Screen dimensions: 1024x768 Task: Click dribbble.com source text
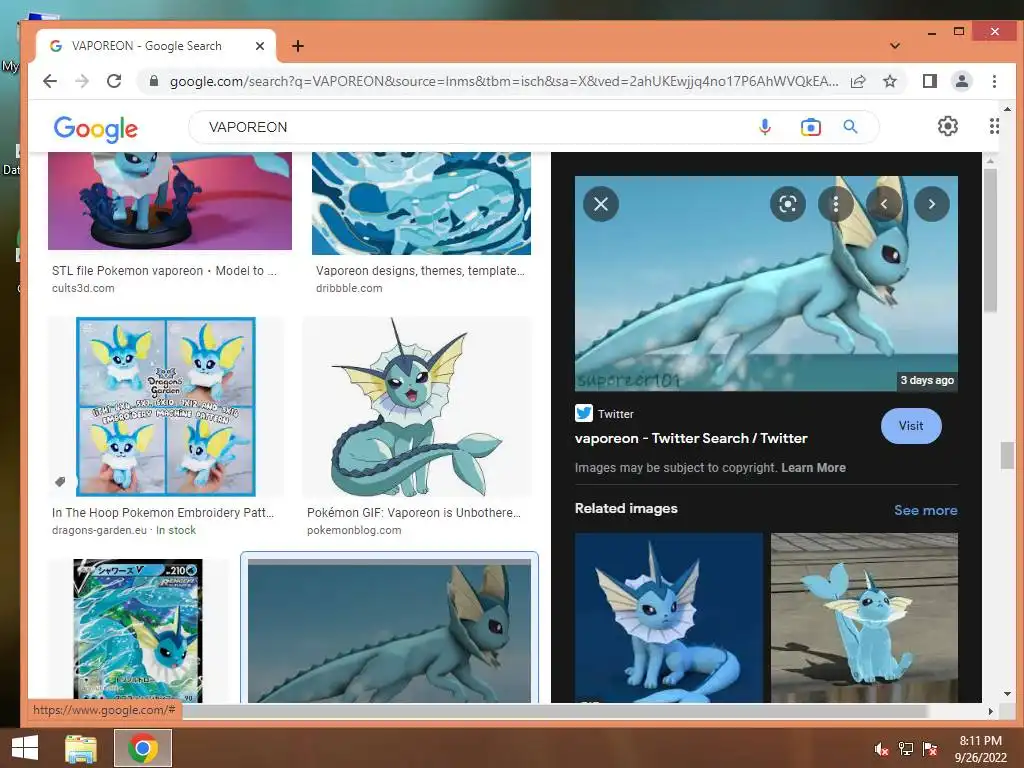(x=349, y=288)
